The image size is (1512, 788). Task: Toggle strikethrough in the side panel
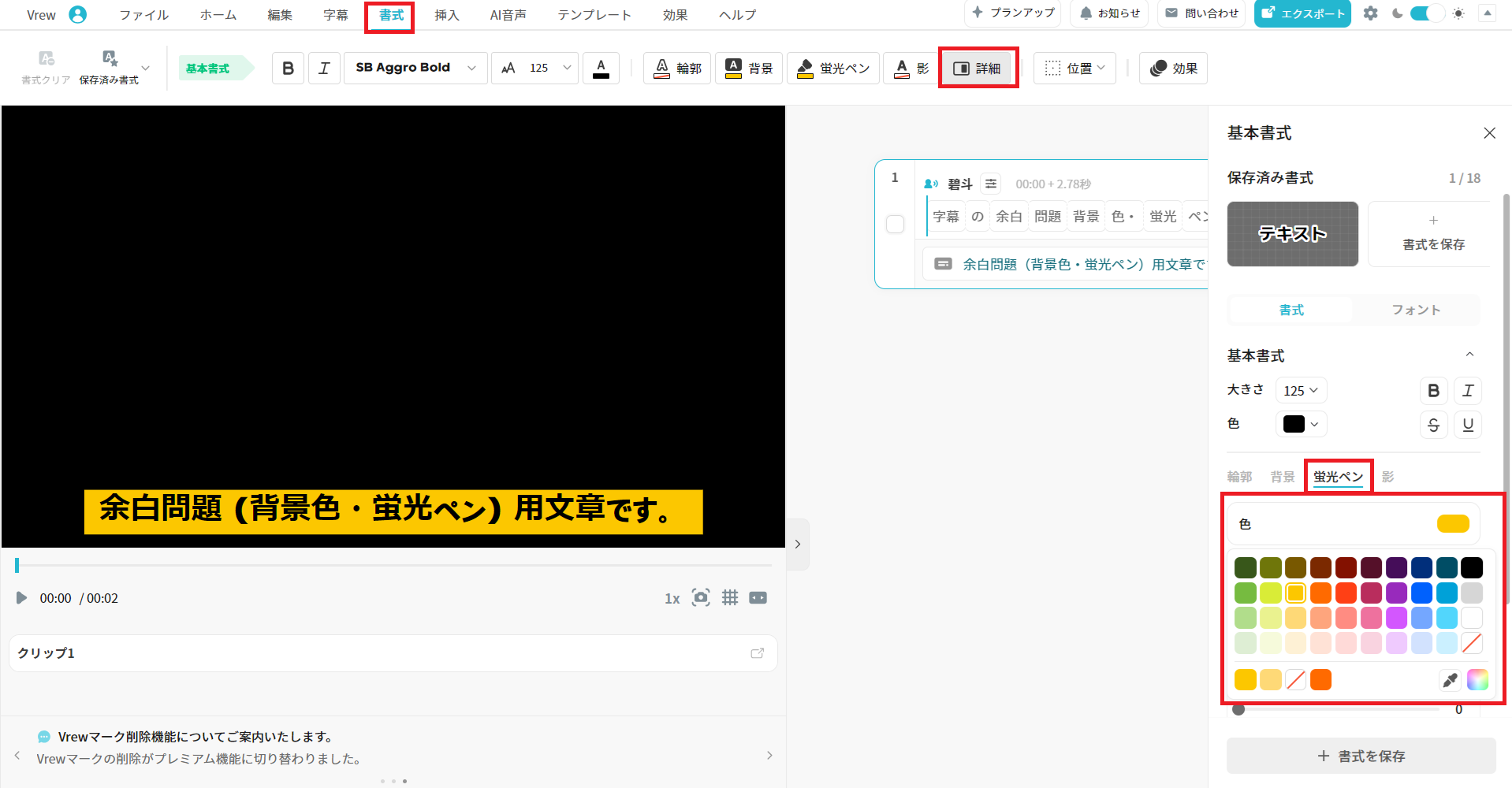(1433, 425)
